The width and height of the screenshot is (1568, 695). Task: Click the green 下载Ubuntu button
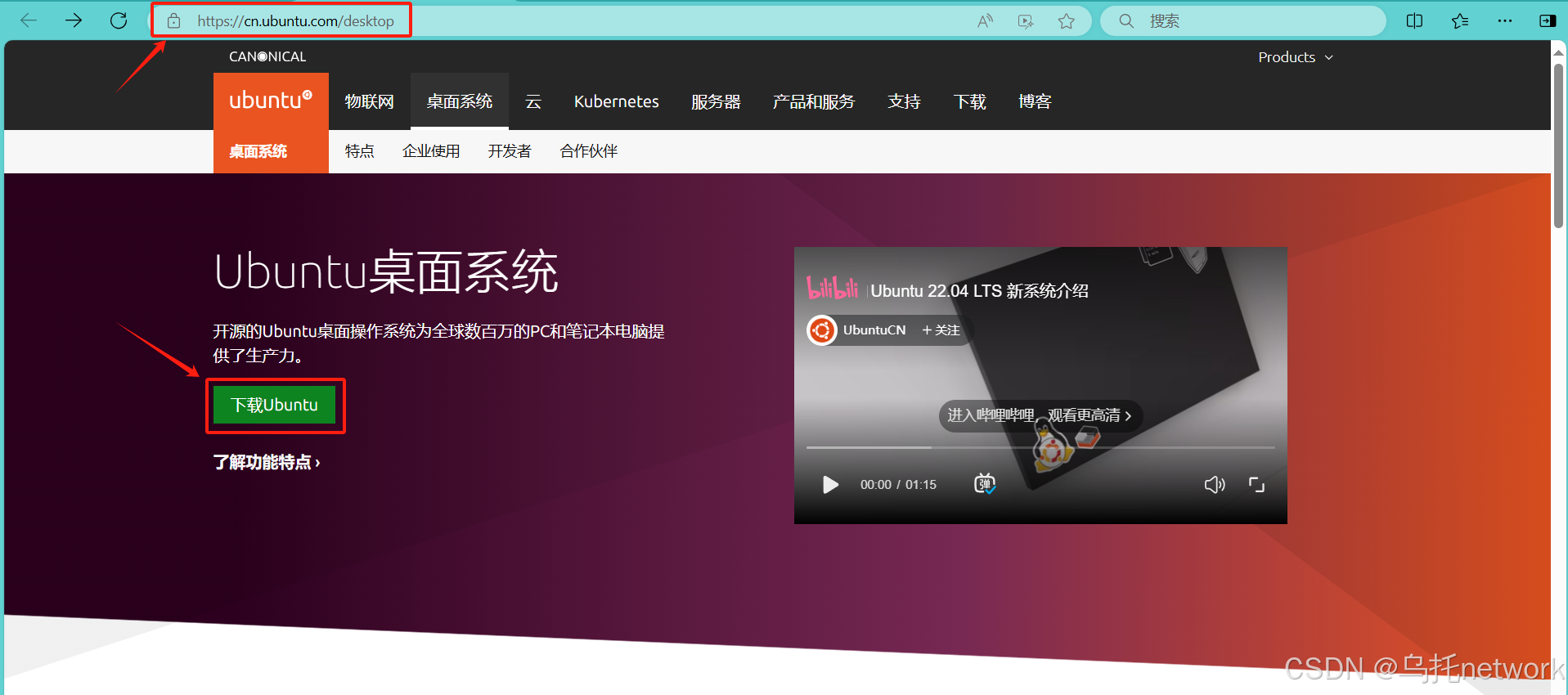[x=274, y=405]
